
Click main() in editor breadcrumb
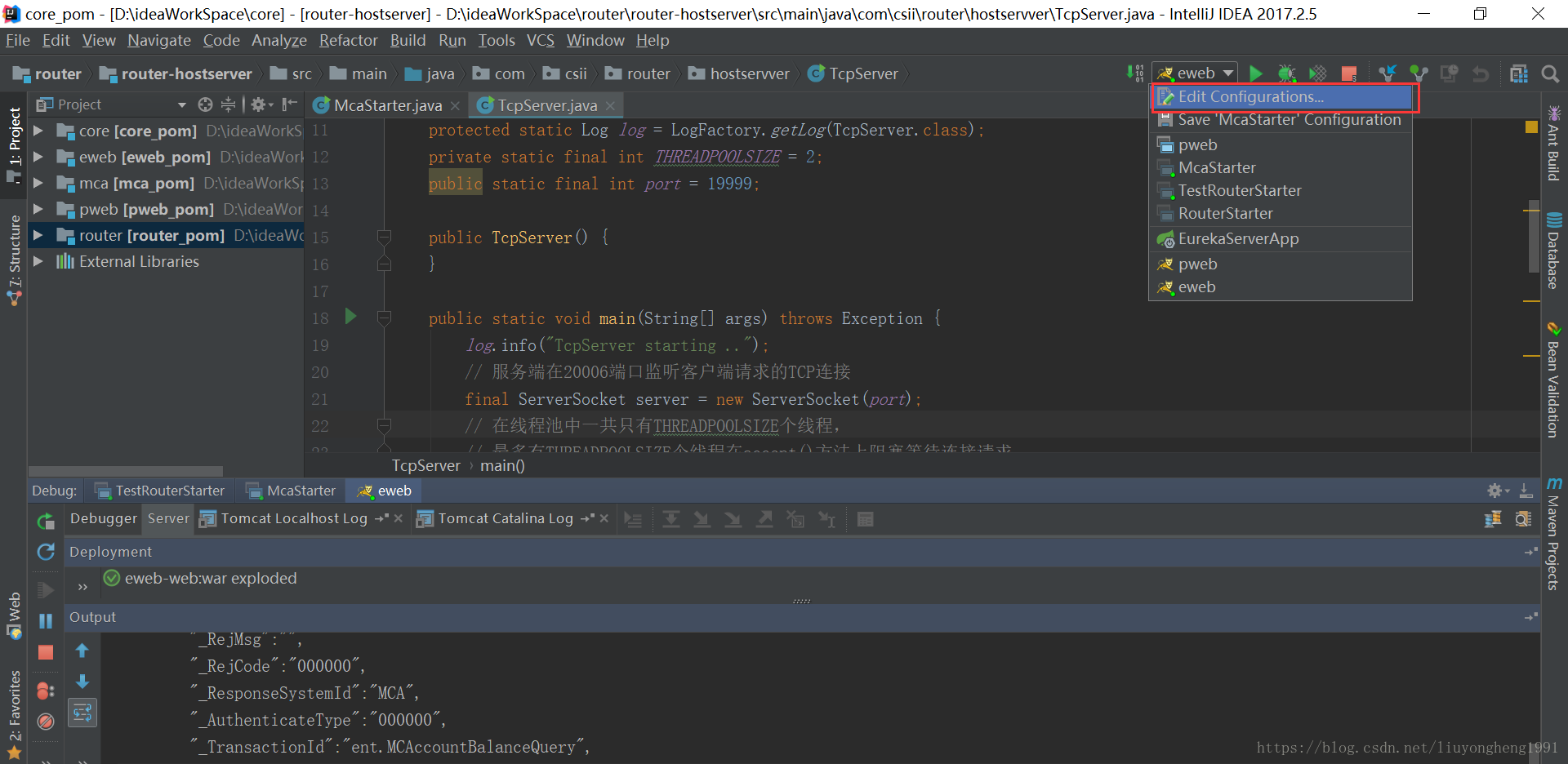(502, 465)
